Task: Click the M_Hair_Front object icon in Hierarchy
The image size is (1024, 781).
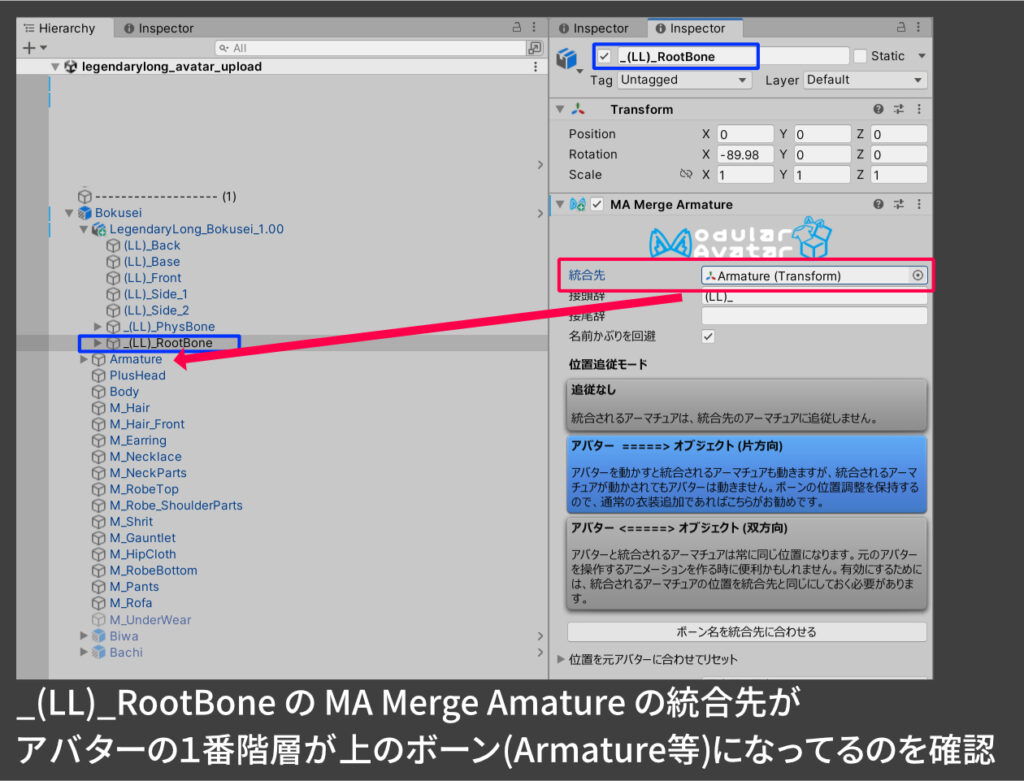Action: click(x=99, y=424)
